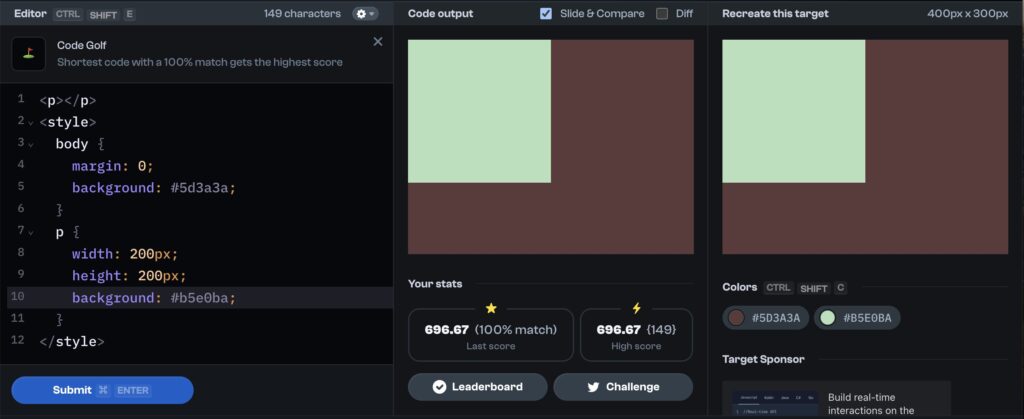Click the Twitter Challenge button
The height and width of the screenshot is (419, 1024).
pyautogui.click(x=623, y=387)
